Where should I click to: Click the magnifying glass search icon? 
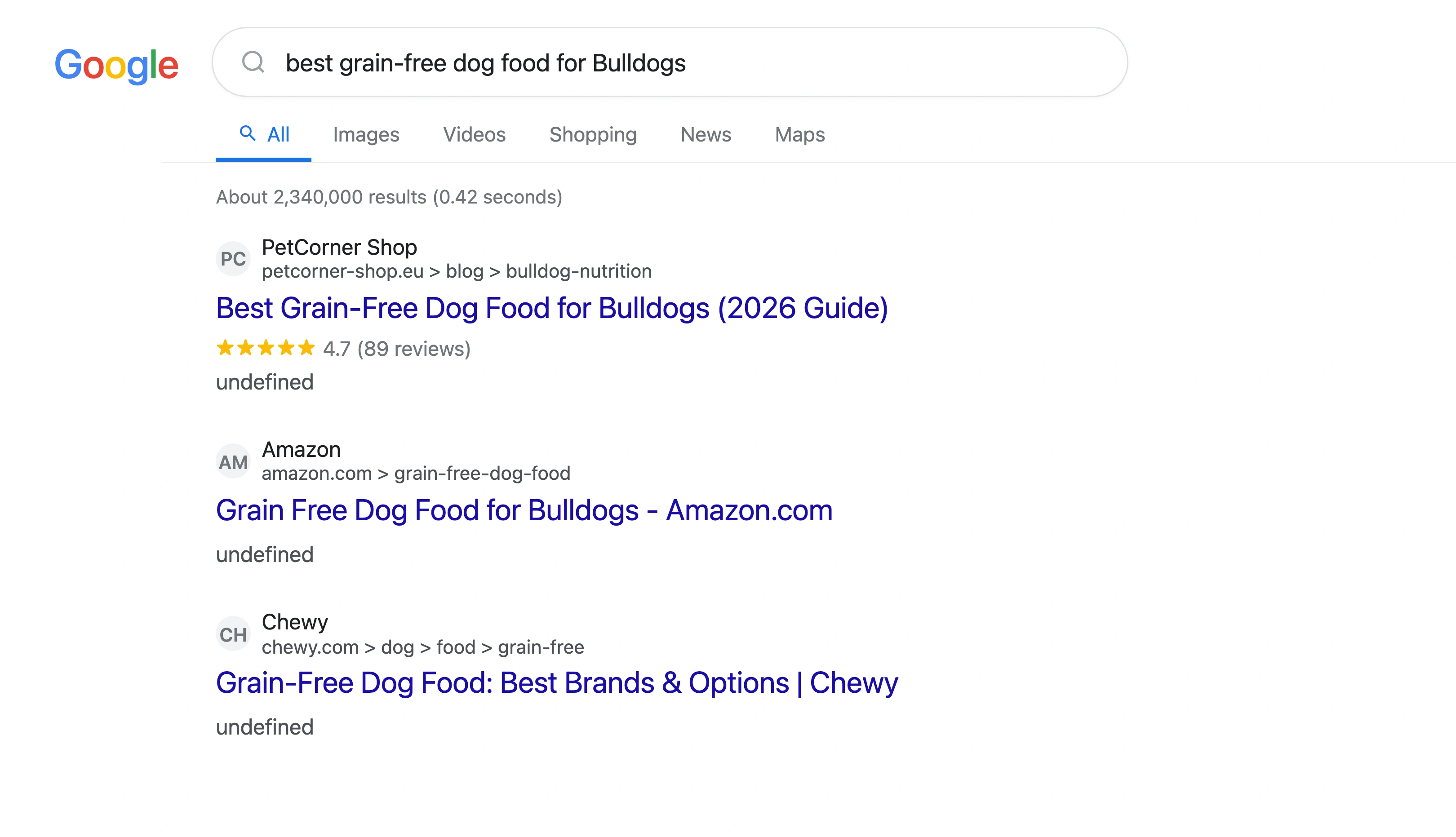tap(254, 63)
